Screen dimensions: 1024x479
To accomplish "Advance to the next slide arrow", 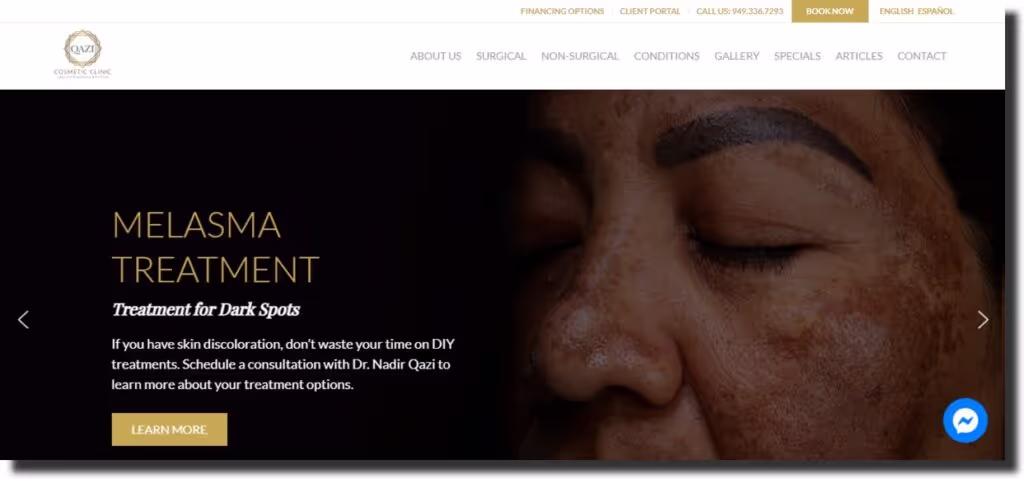I will click(x=983, y=320).
